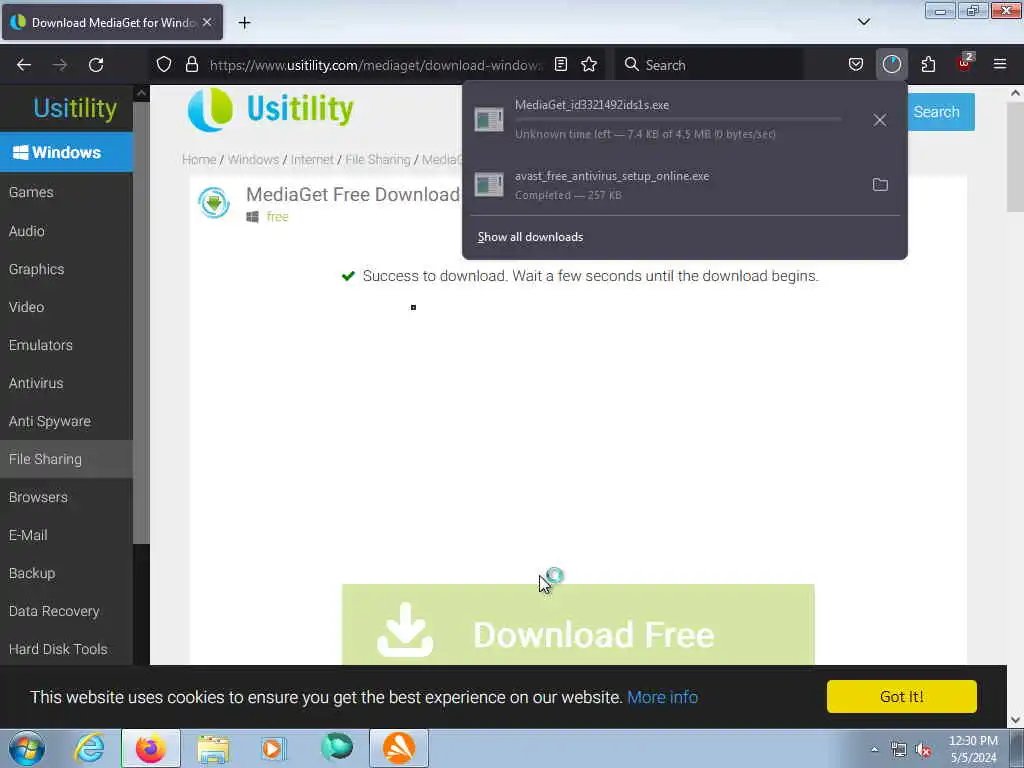Image resolution: width=1024 pixels, height=768 pixels.
Task: Open the Games category
Action: click(x=66, y=192)
